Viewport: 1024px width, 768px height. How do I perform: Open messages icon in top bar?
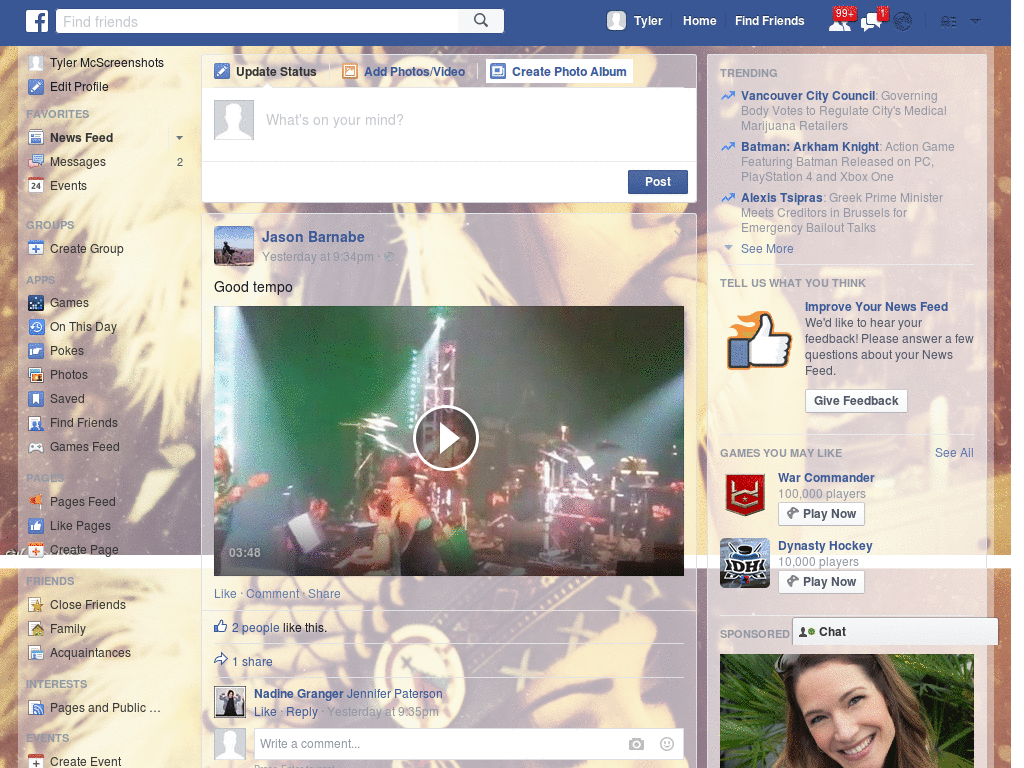[x=871, y=22]
